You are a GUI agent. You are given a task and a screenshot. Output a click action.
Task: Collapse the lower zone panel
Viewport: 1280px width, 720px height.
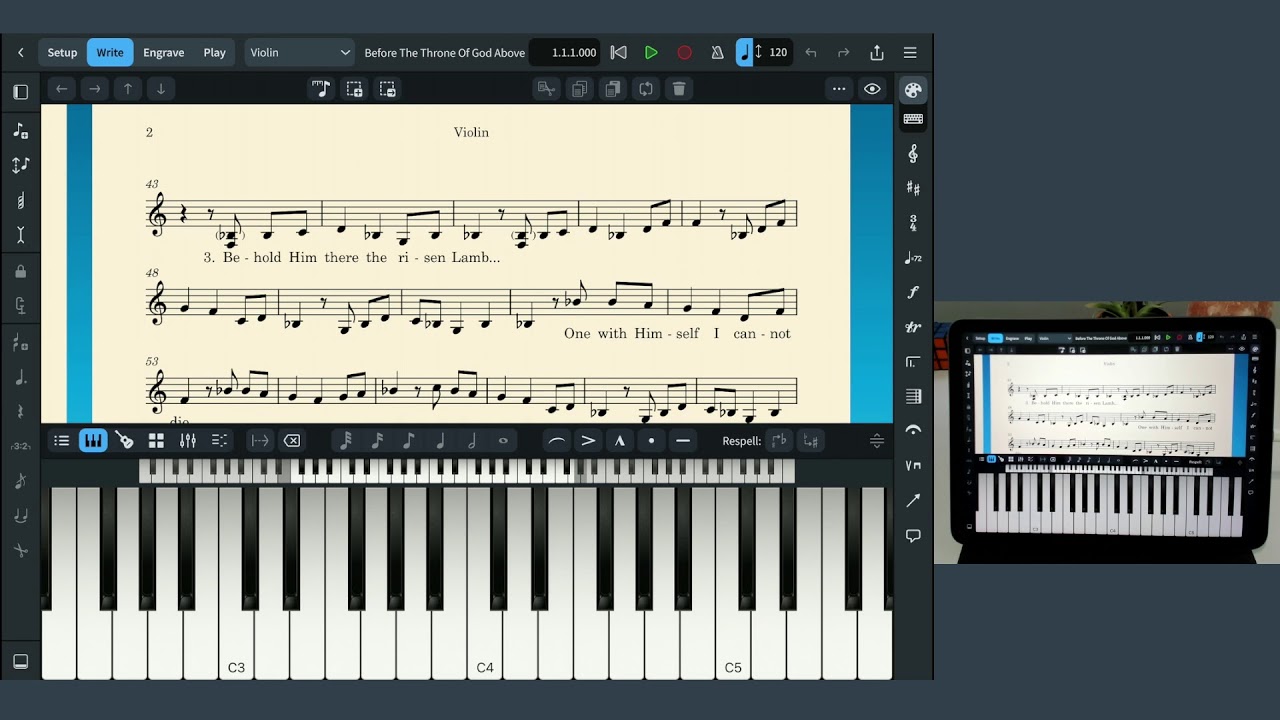(x=20, y=661)
